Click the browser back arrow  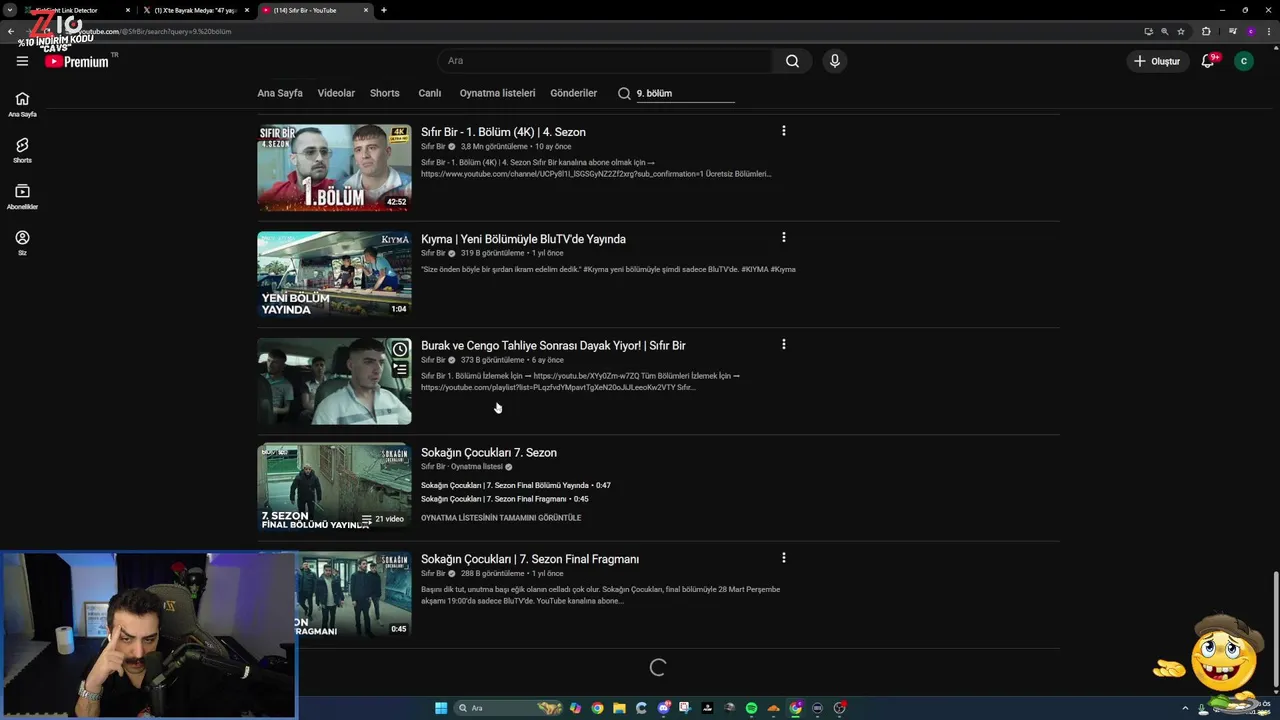coord(11,31)
